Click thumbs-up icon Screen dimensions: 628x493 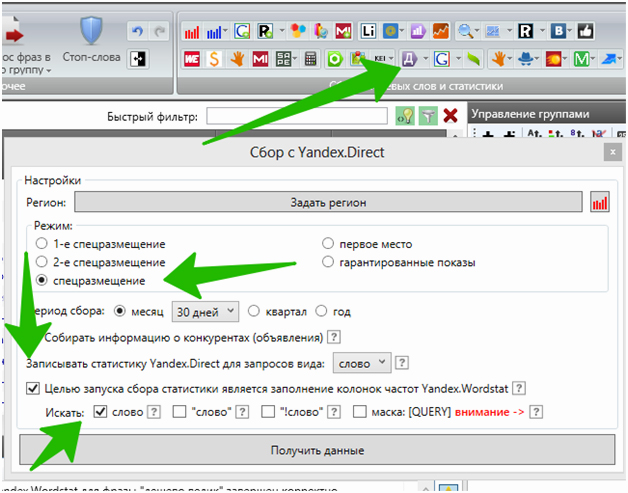(x=585, y=31)
